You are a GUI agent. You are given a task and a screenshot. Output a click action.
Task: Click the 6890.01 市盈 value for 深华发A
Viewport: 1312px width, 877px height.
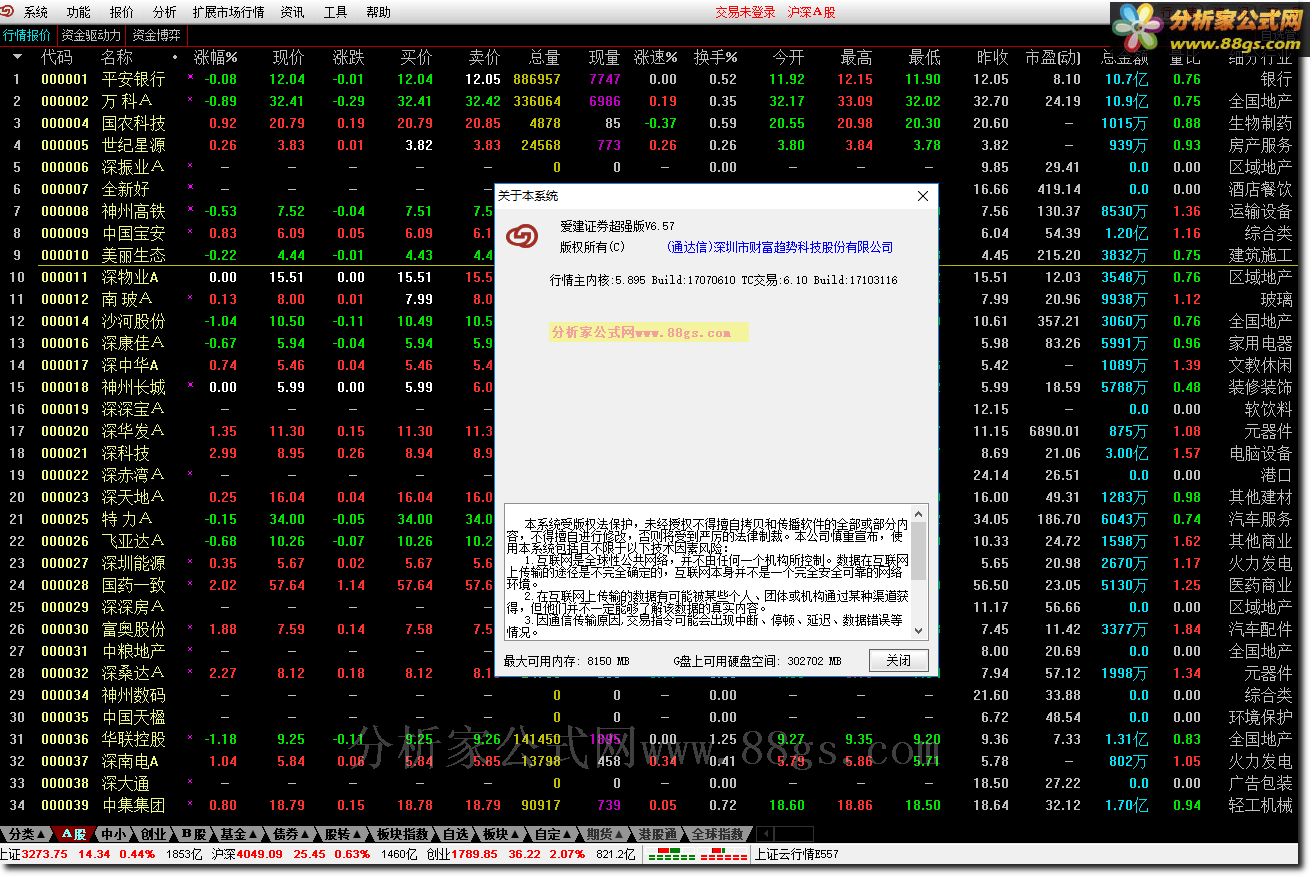(x=1054, y=431)
